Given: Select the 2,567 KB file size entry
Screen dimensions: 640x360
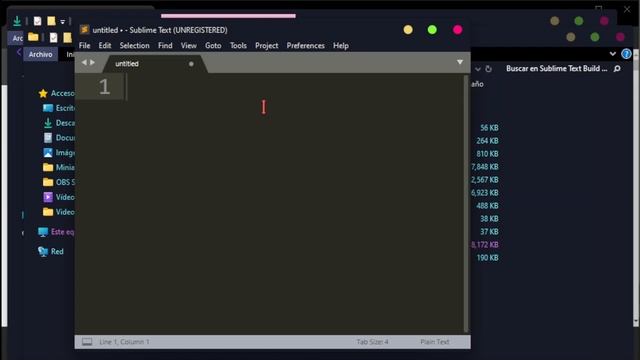Looking at the screenshot, I should pyautogui.click(x=485, y=180).
